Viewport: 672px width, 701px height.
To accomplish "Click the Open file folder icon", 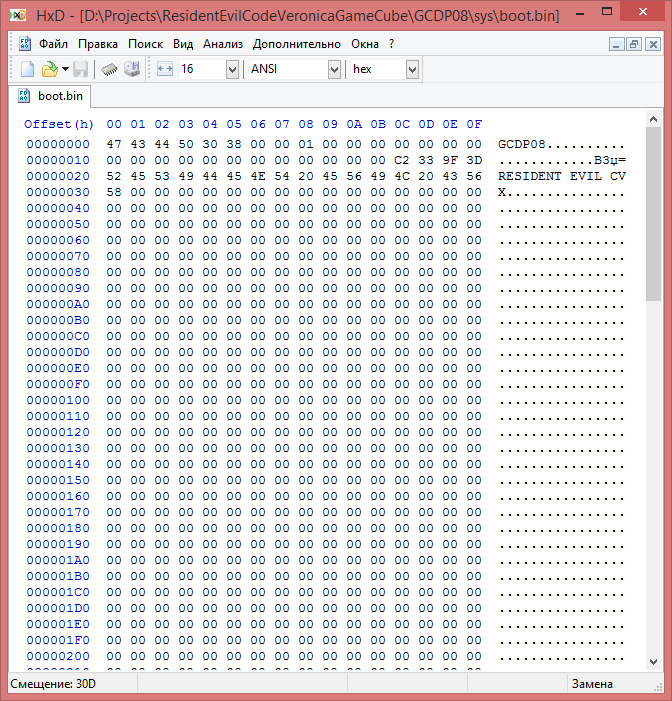I will [x=49, y=69].
